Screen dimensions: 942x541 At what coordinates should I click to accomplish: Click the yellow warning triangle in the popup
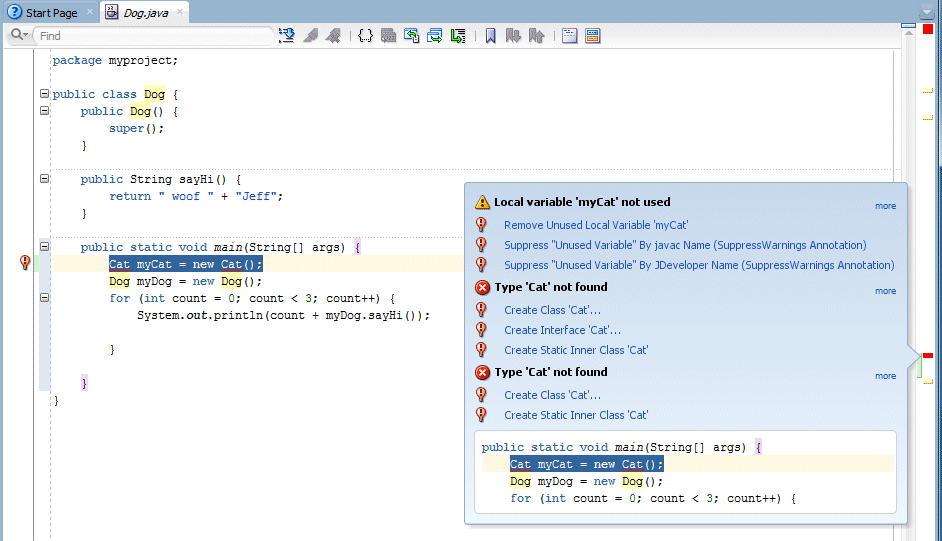tap(482, 202)
